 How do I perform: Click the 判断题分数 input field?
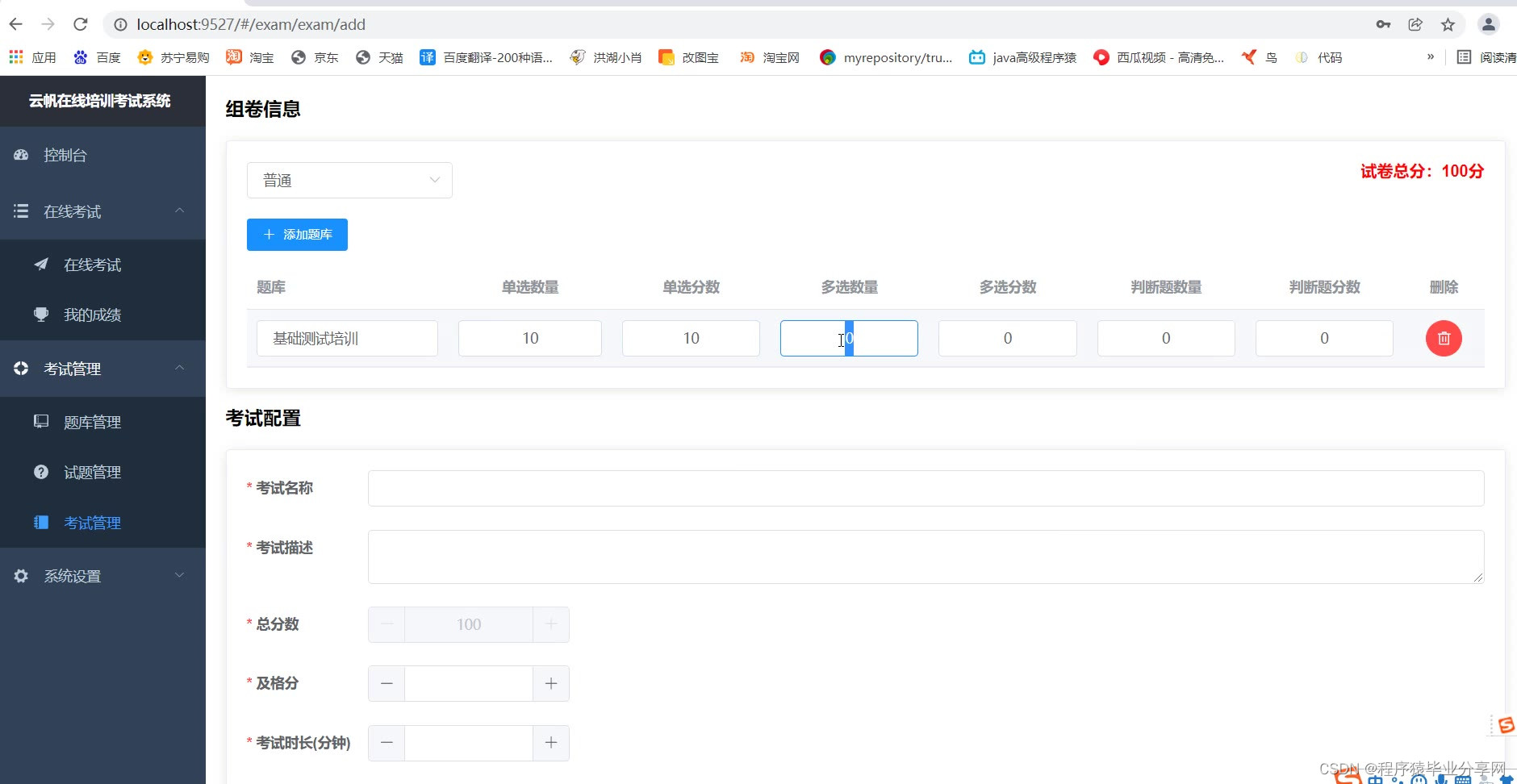(1324, 338)
